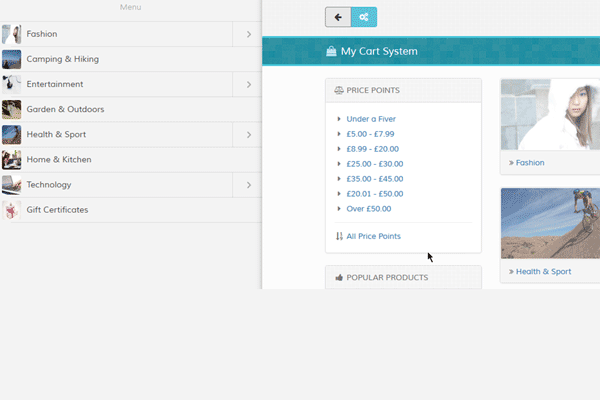The image size is (600, 400).
Task: Click the Garden & Outdoors thumbnail icon
Action: pyautogui.click(x=11, y=109)
